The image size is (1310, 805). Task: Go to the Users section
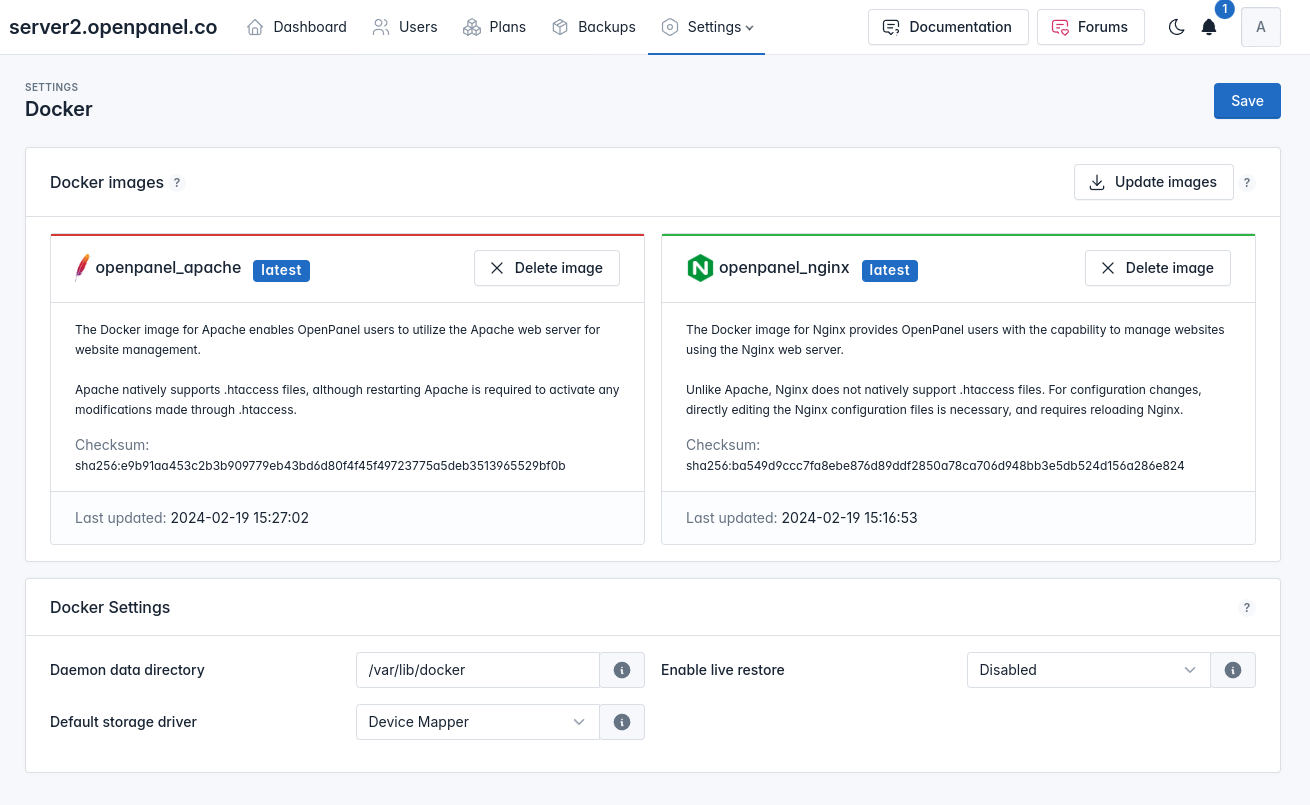coord(405,27)
